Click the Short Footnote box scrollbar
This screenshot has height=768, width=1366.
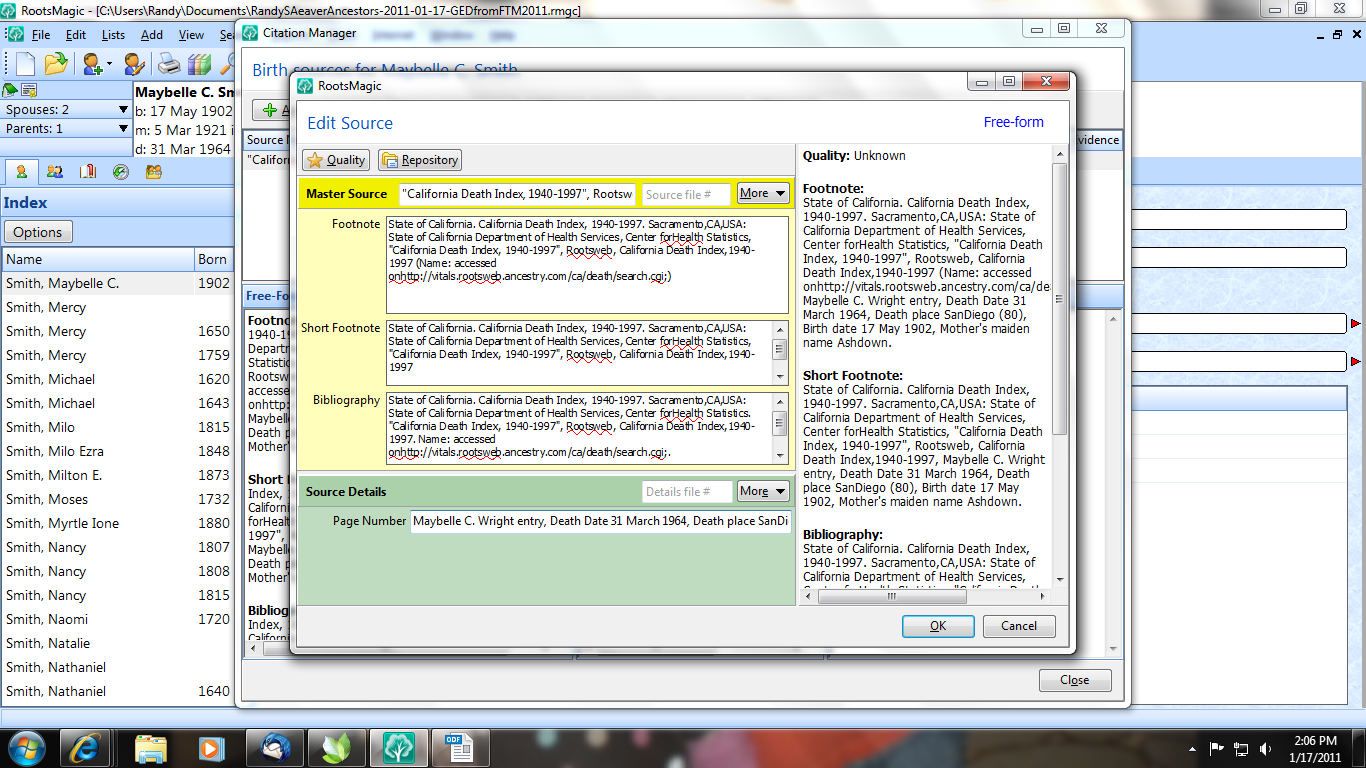click(x=781, y=352)
